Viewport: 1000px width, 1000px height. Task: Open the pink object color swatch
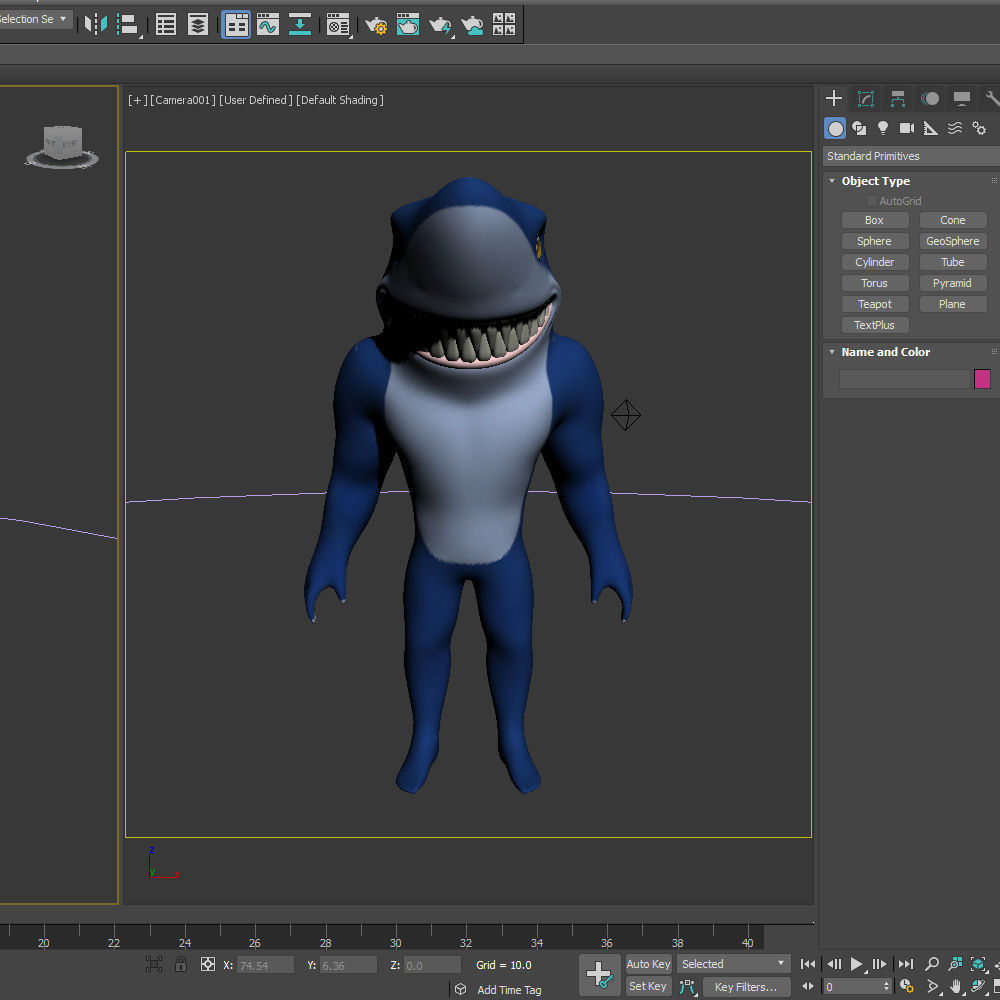982,379
